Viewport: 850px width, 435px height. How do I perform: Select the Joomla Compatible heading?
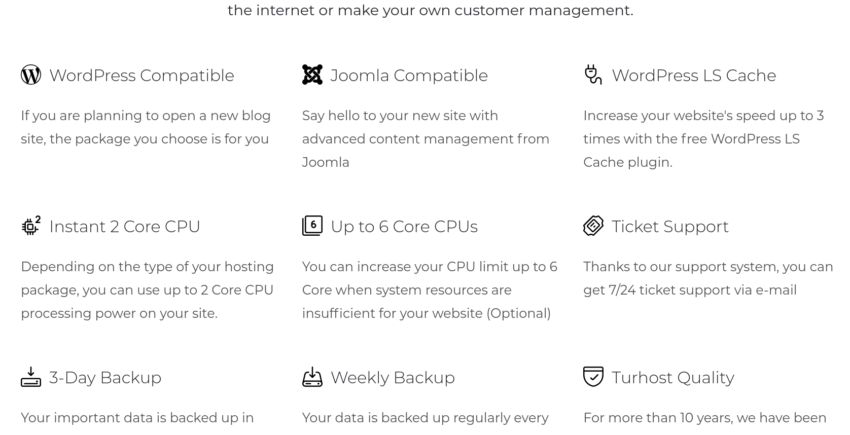coord(409,75)
